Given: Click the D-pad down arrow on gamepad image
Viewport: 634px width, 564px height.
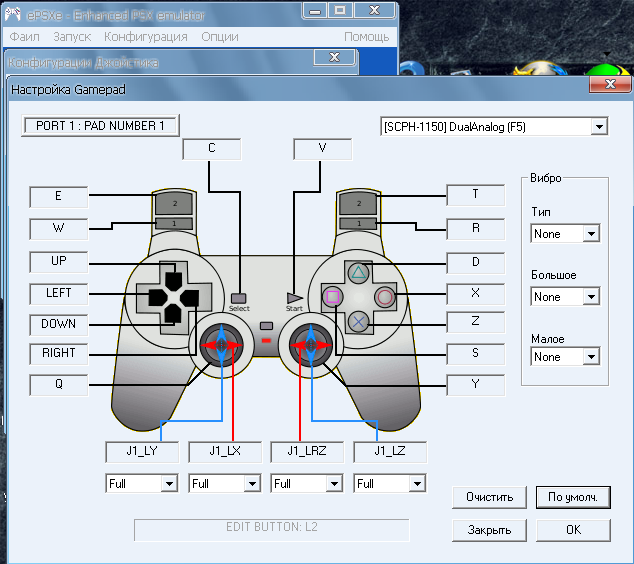Looking at the screenshot, I should point(173,315).
